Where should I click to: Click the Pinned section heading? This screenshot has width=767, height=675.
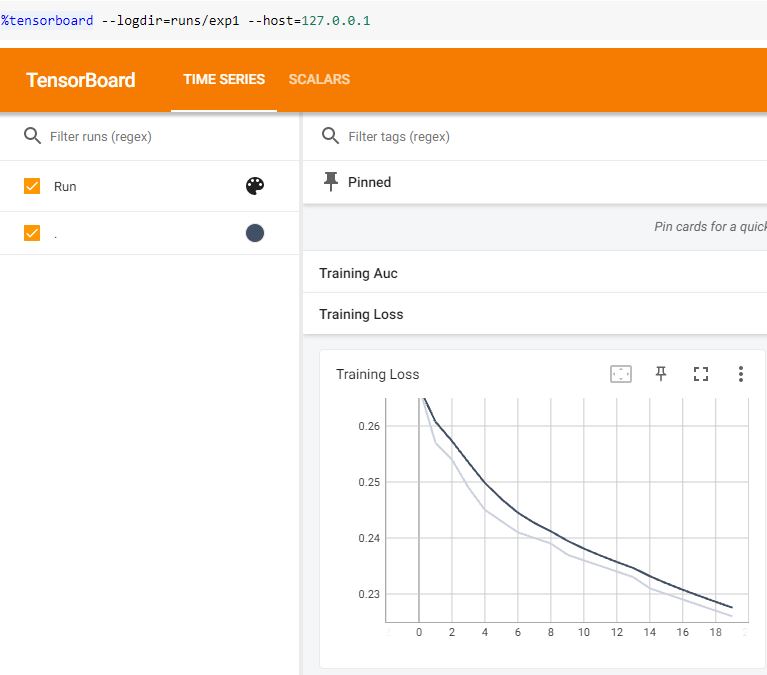[369, 182]
